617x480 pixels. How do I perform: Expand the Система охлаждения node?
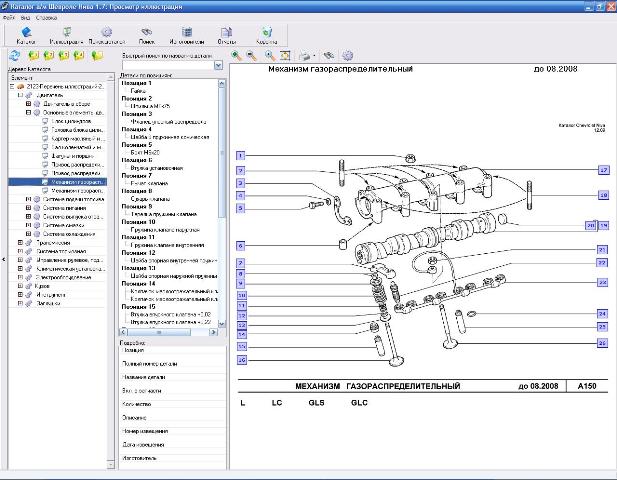[x=28, y=234]
